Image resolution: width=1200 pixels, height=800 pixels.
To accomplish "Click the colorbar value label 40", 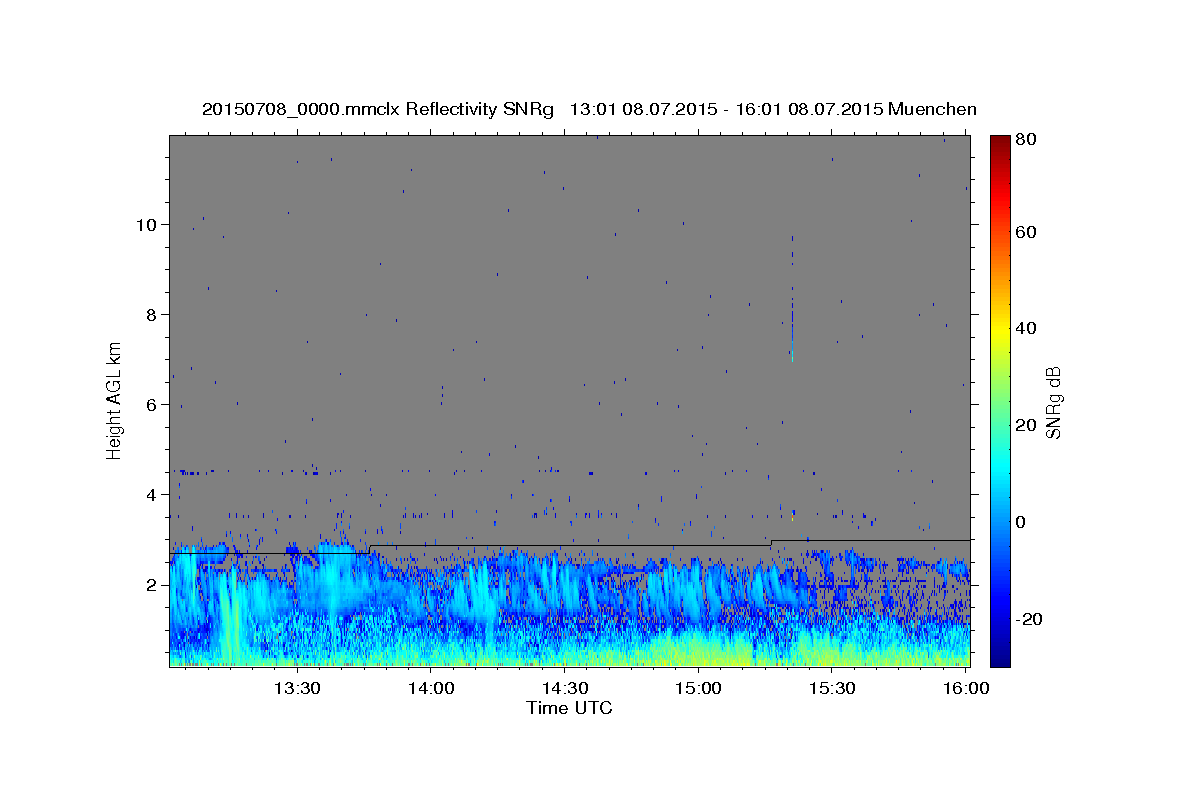I will (1026, 328).
